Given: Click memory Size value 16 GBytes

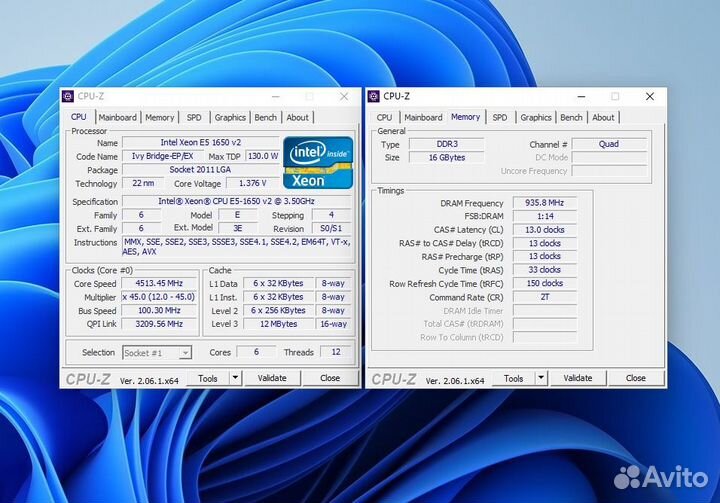Looking at the screenshot, I should 447,158.
